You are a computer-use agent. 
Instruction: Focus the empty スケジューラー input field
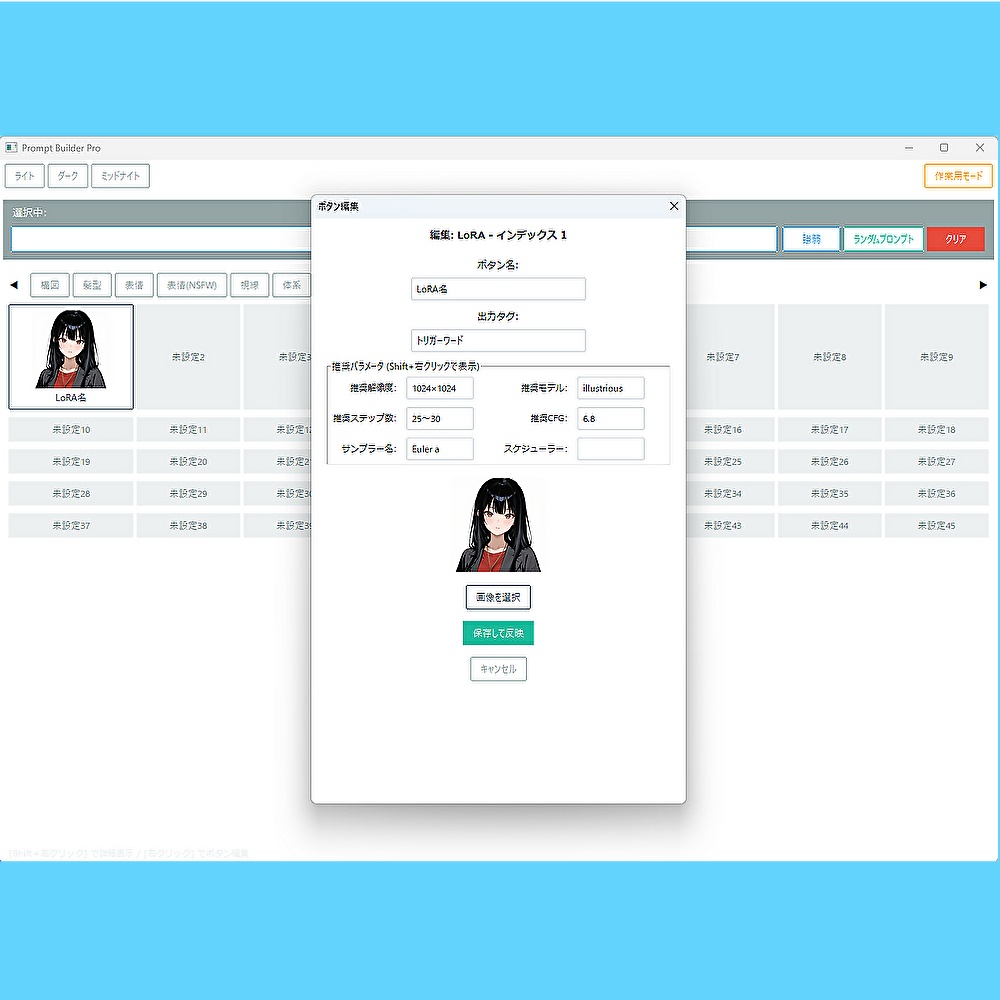tap(611, 449)
